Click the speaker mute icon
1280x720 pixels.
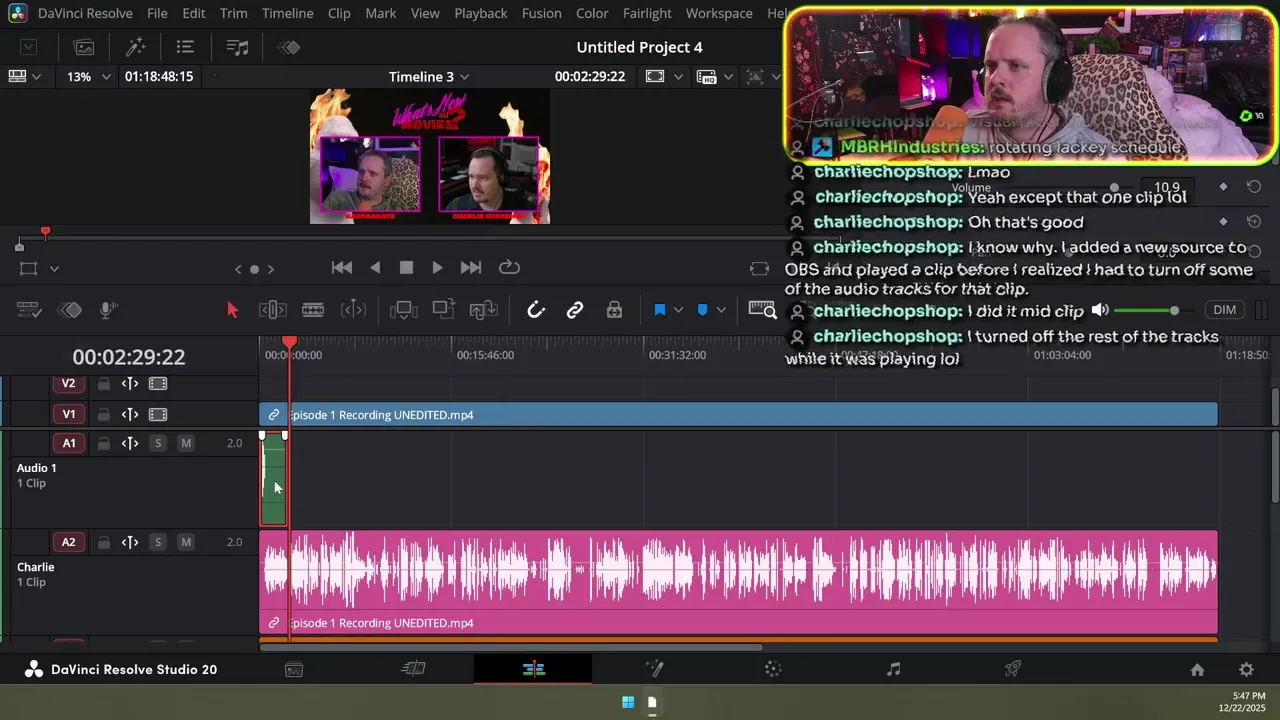[1100, 310]
